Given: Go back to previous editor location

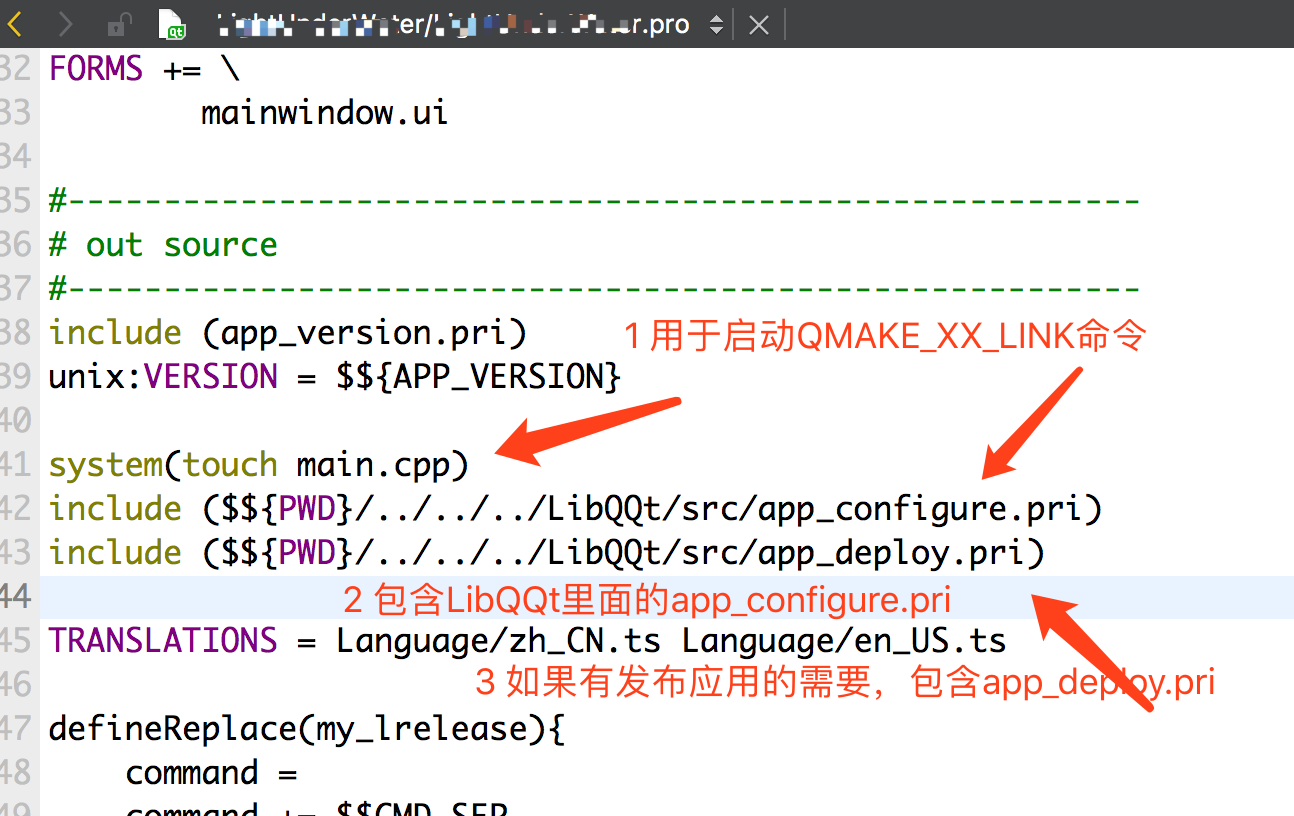Looking at the screenshot, I should pyautogui.click(x=15, y=23).
